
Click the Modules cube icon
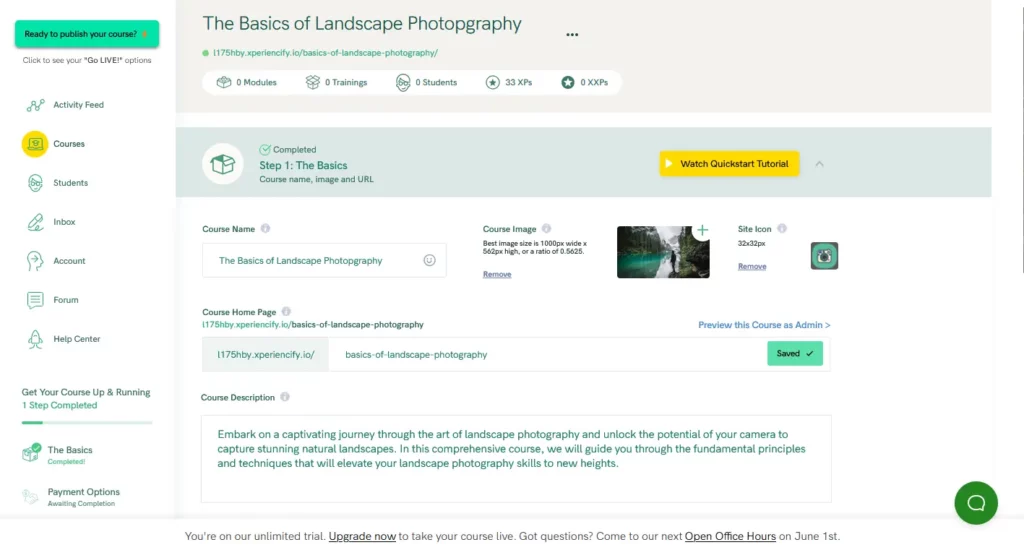[224, 82]
